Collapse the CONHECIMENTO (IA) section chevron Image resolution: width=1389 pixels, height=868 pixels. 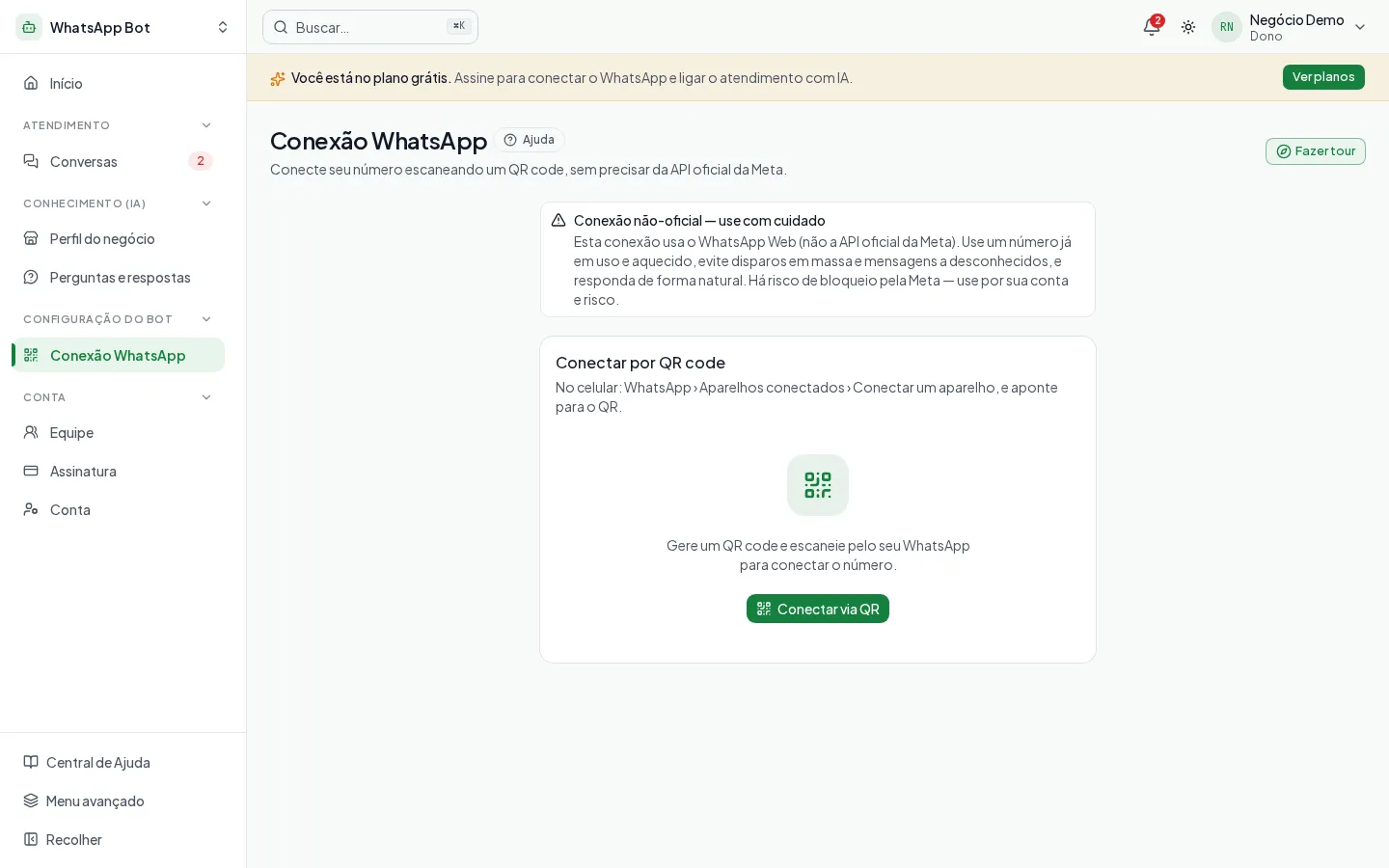206,203
